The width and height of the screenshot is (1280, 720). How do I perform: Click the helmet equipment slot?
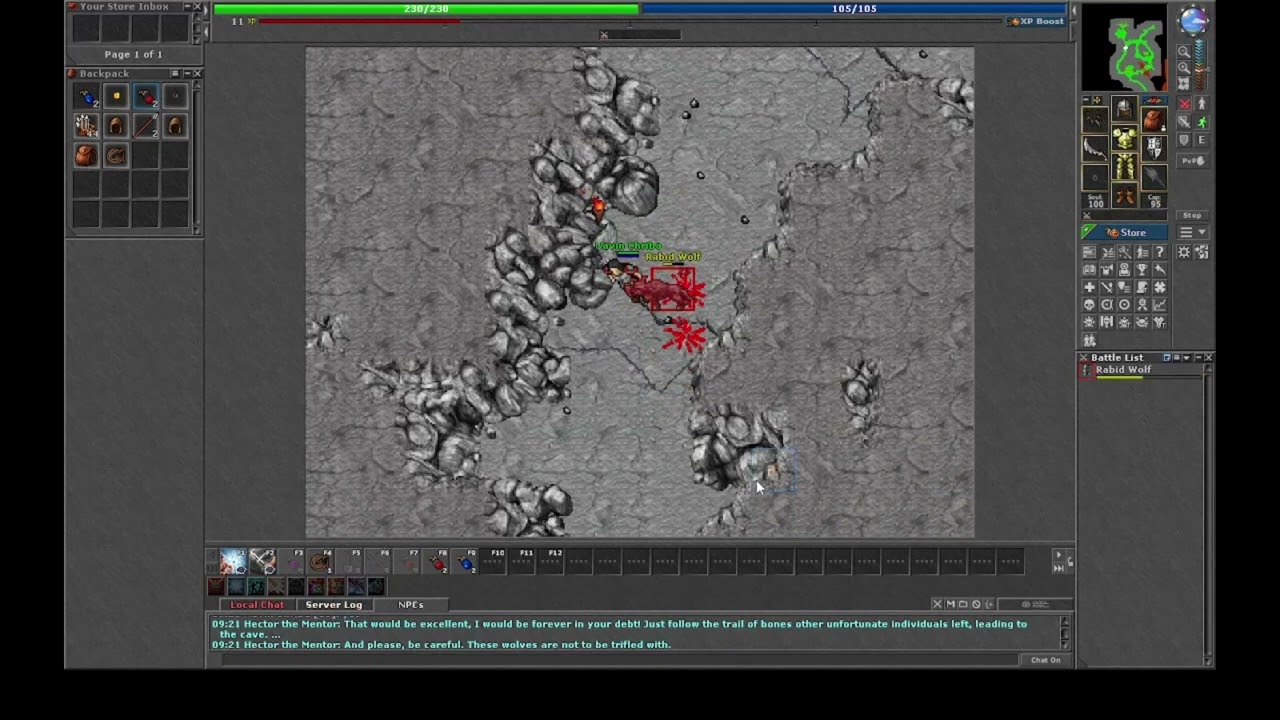point(1125,109)
